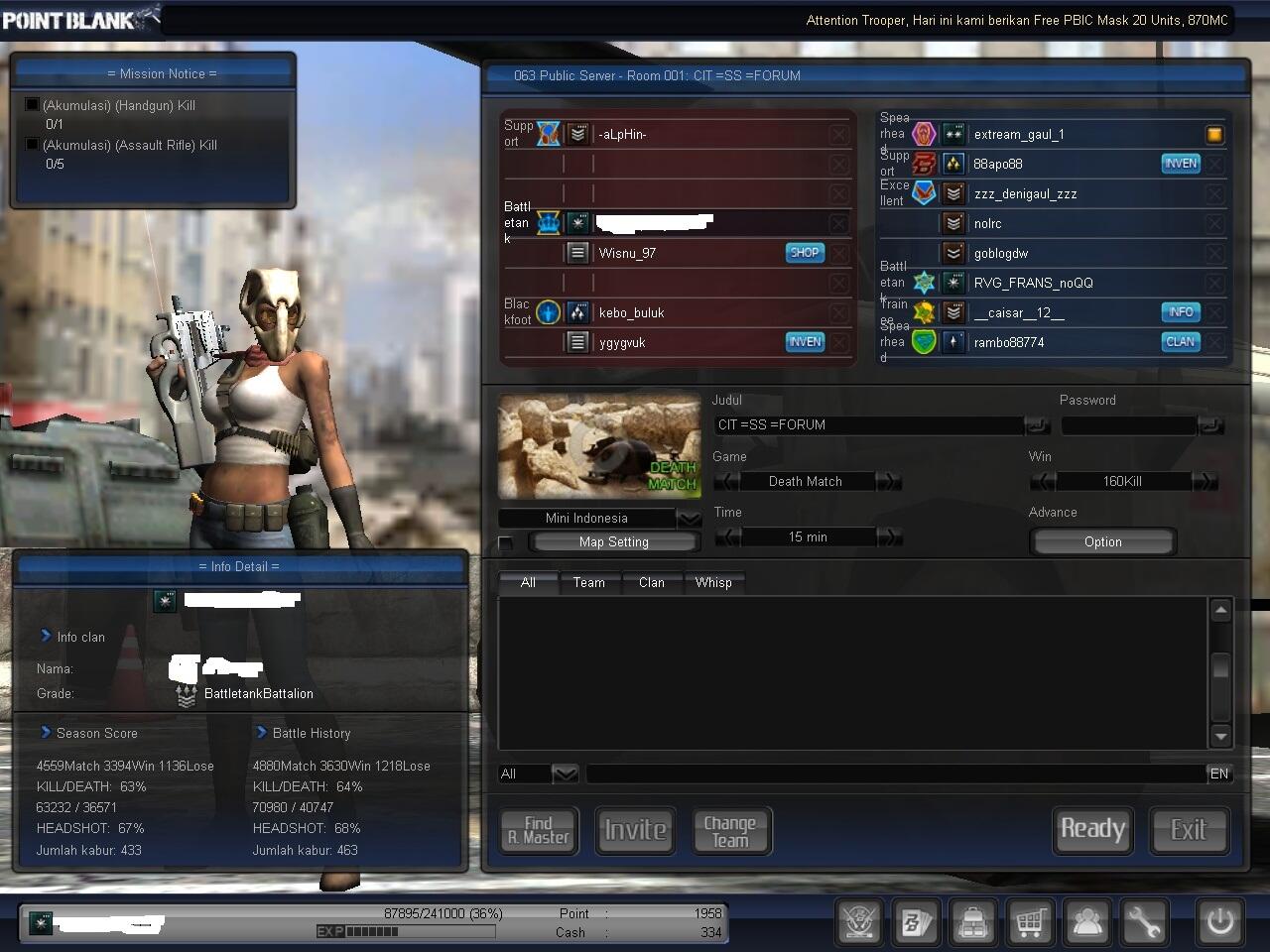Click Trainee clan badge beside __caisar__12__
Viewport: 1270px width, 952px height.
click(924, 312)
